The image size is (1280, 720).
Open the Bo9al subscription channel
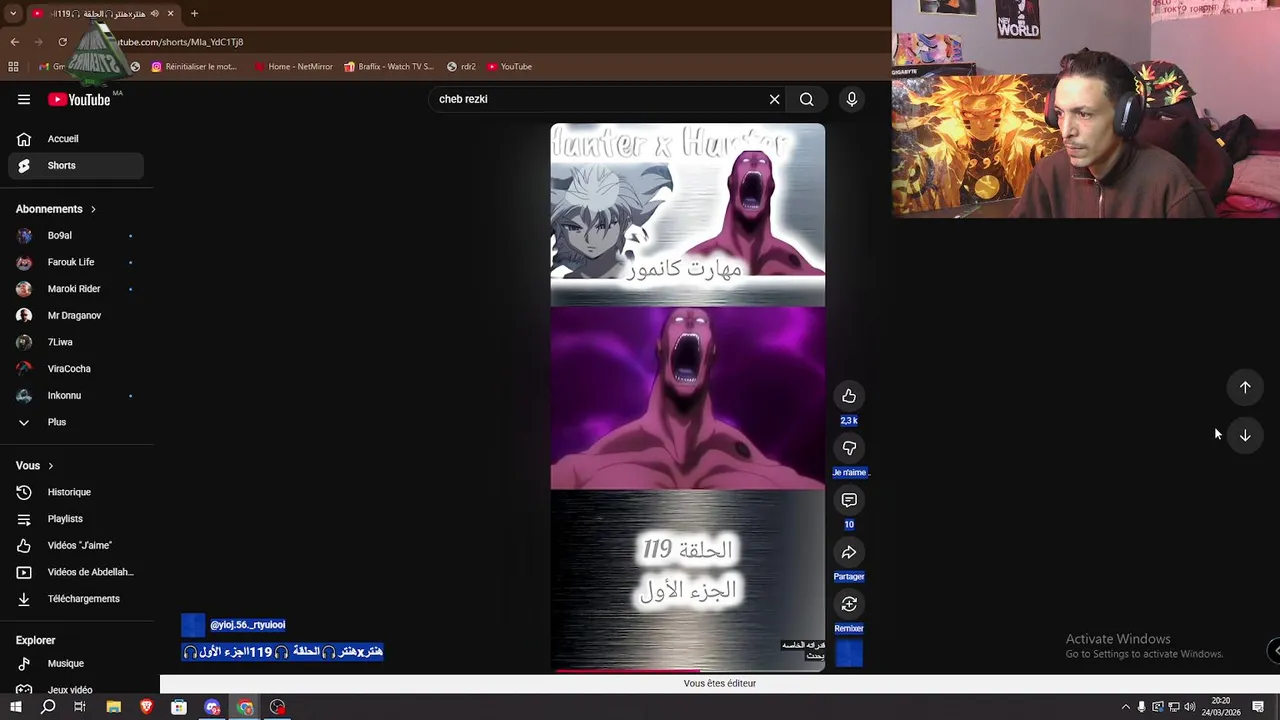[76, 235]
